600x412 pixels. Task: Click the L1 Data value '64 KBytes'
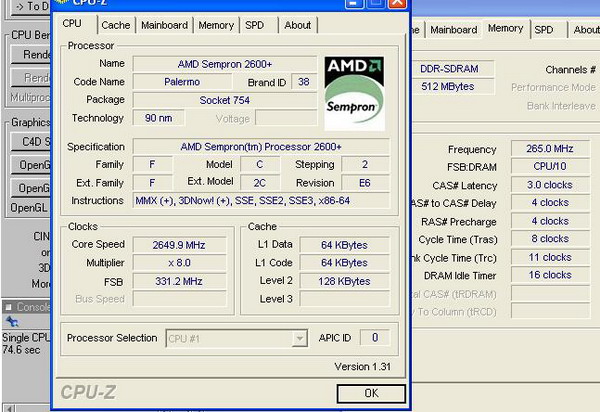(x=344, y=245)
